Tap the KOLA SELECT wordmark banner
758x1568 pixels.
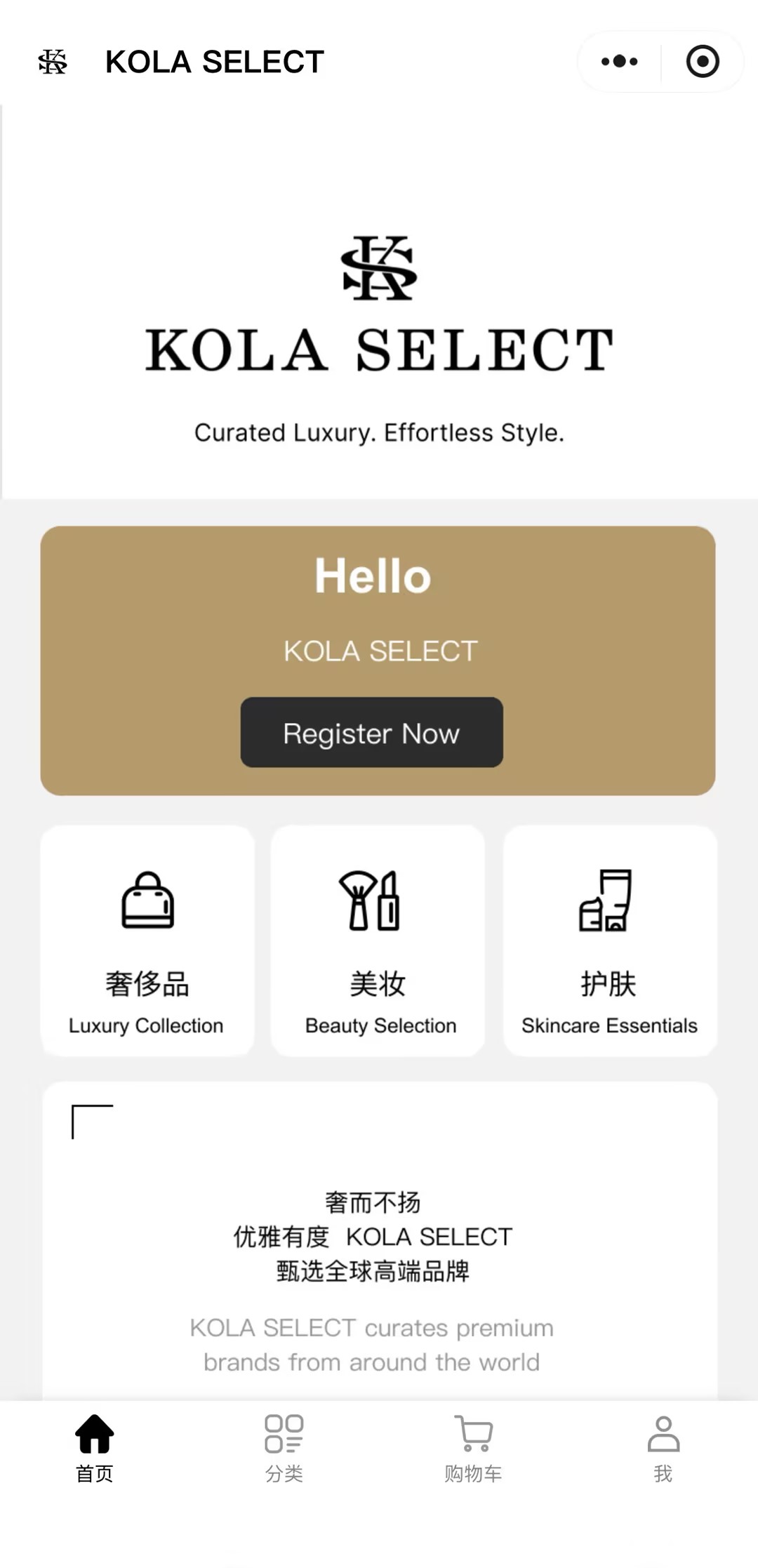(x=379, y=350)
